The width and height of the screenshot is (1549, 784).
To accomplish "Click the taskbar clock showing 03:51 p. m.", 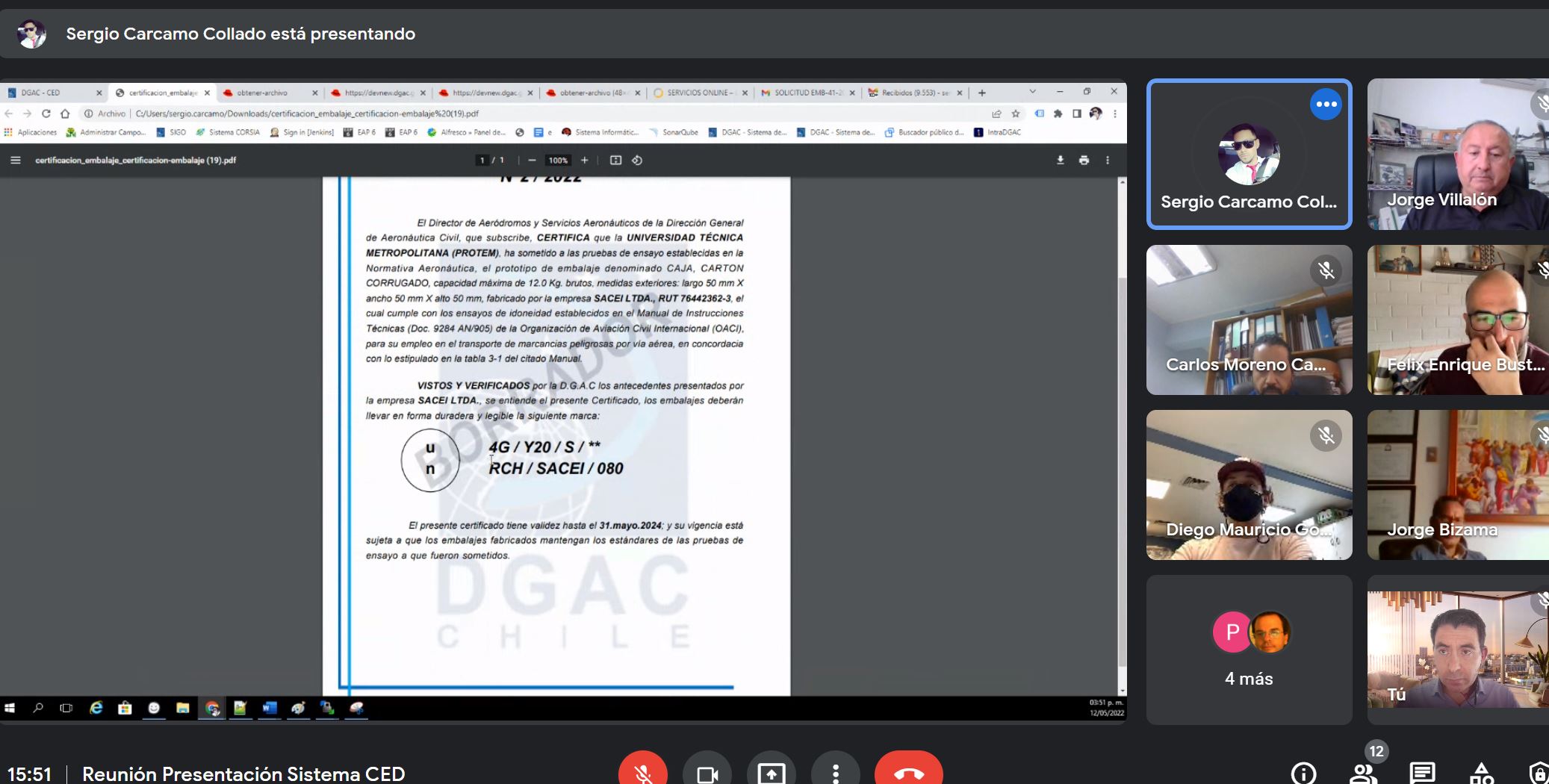I will pos(1107,708).
